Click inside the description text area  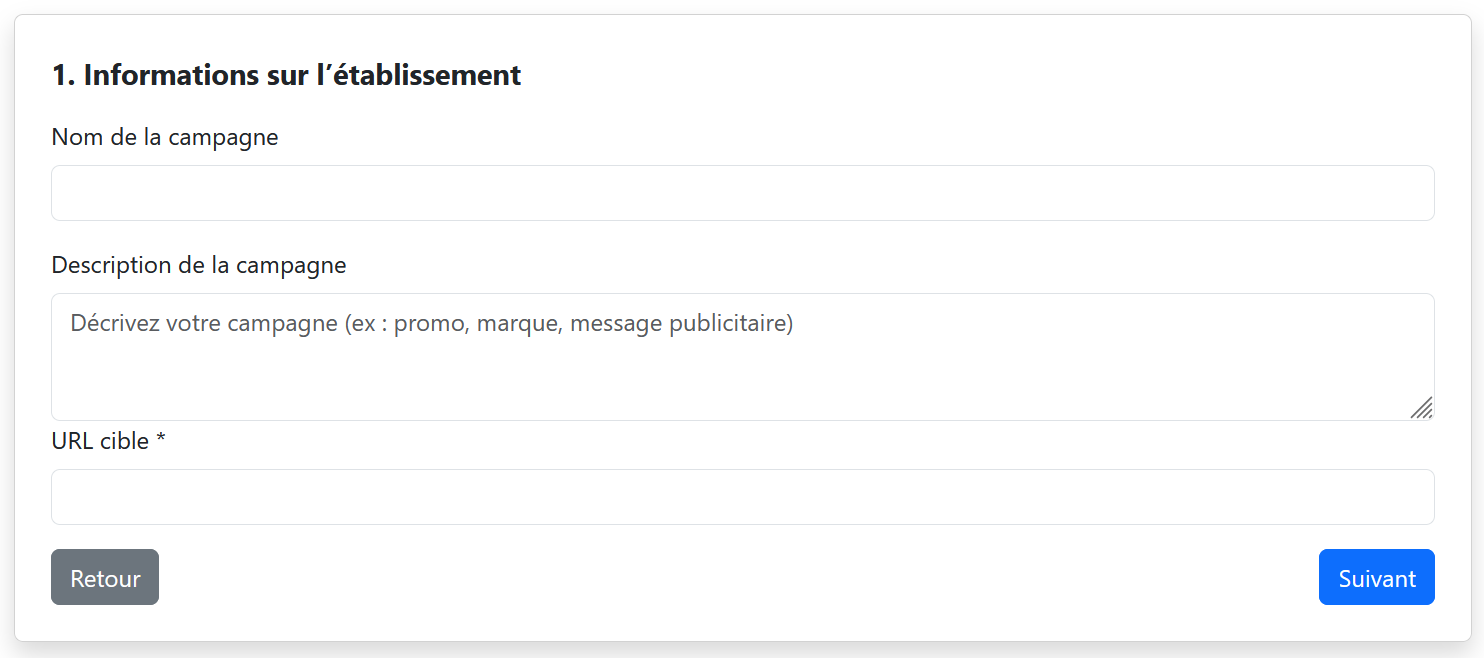[700, 370]
